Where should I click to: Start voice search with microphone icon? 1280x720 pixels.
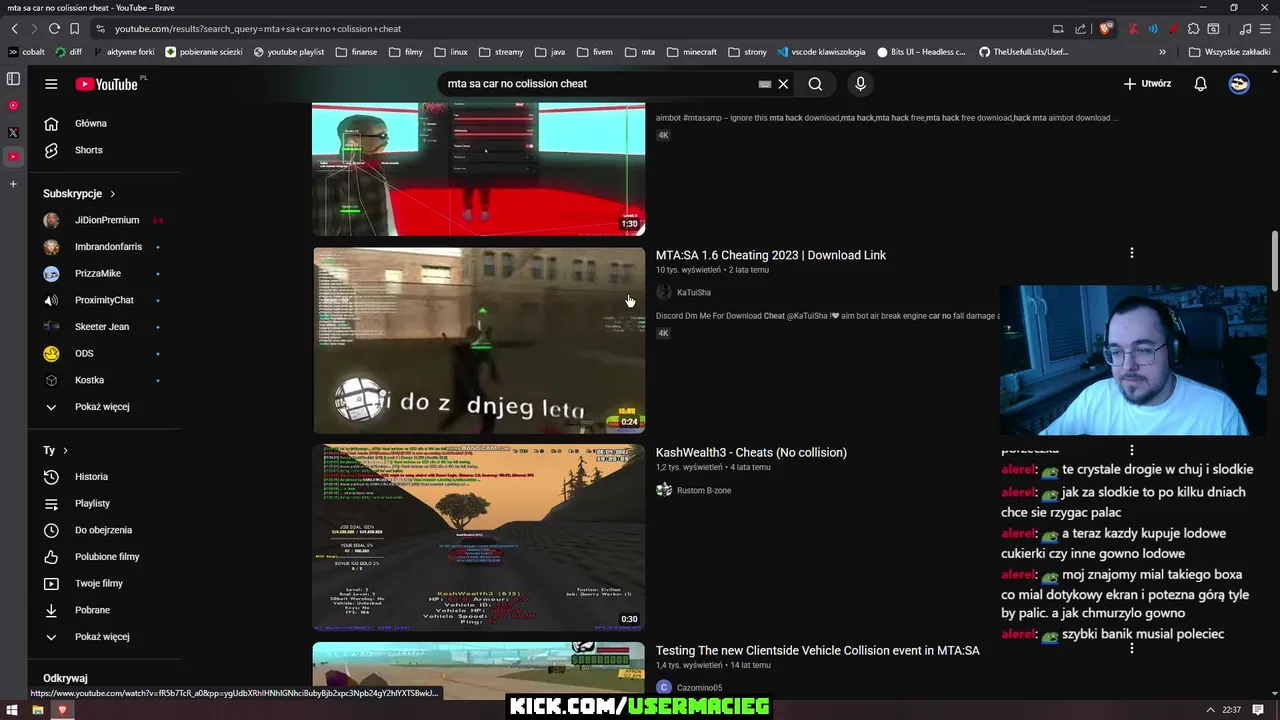point(860,84)
